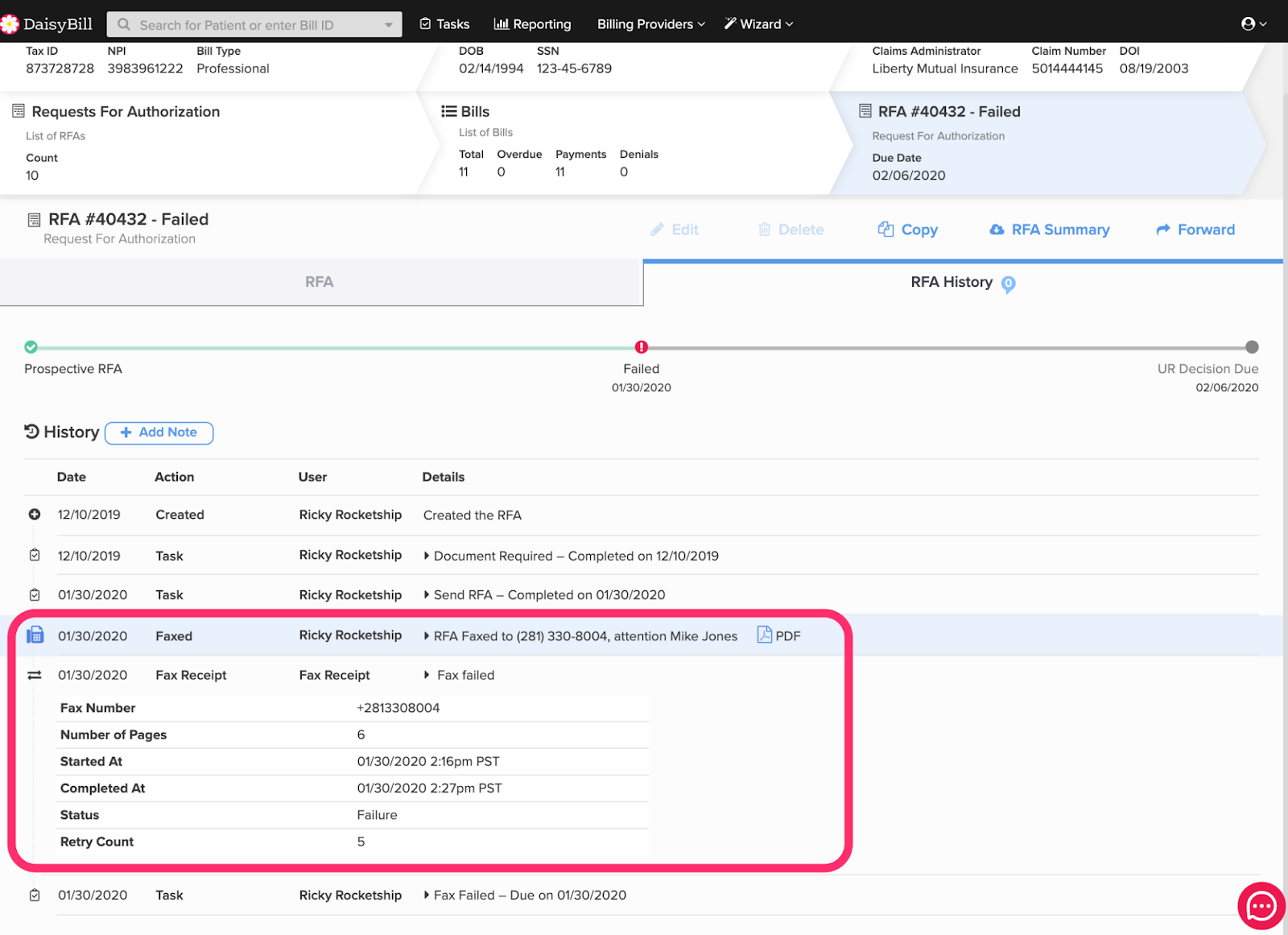Click the UR Decision Due timeline marker
The height and width of the screenshot is (935, 1288).
pos(1252,347)
